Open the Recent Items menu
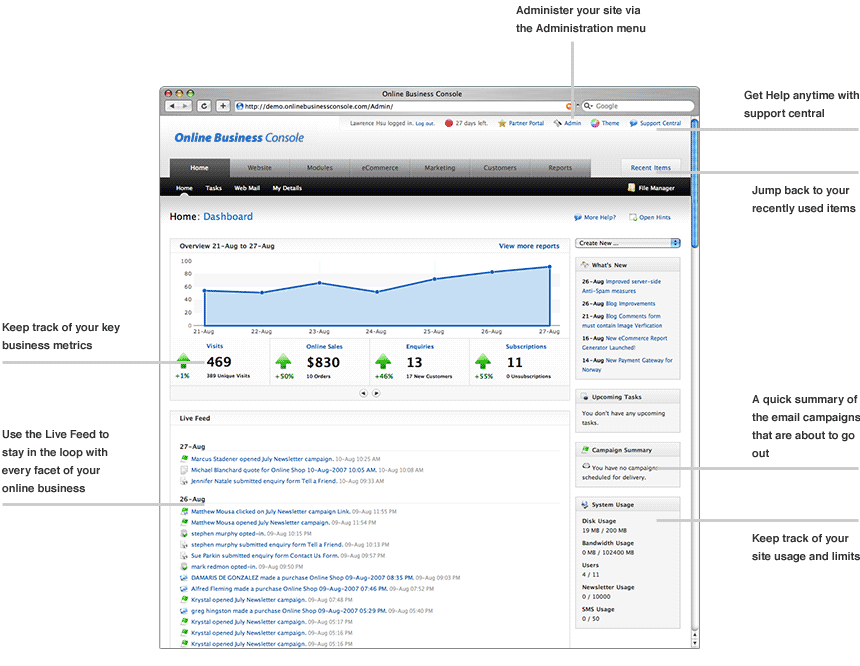 [651, 168]
